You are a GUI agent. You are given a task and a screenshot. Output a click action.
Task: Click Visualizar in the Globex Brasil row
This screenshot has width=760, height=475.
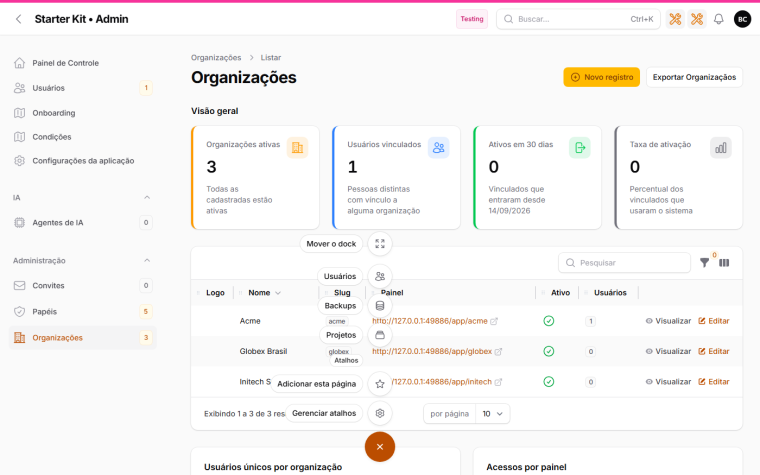click(668, 351)
